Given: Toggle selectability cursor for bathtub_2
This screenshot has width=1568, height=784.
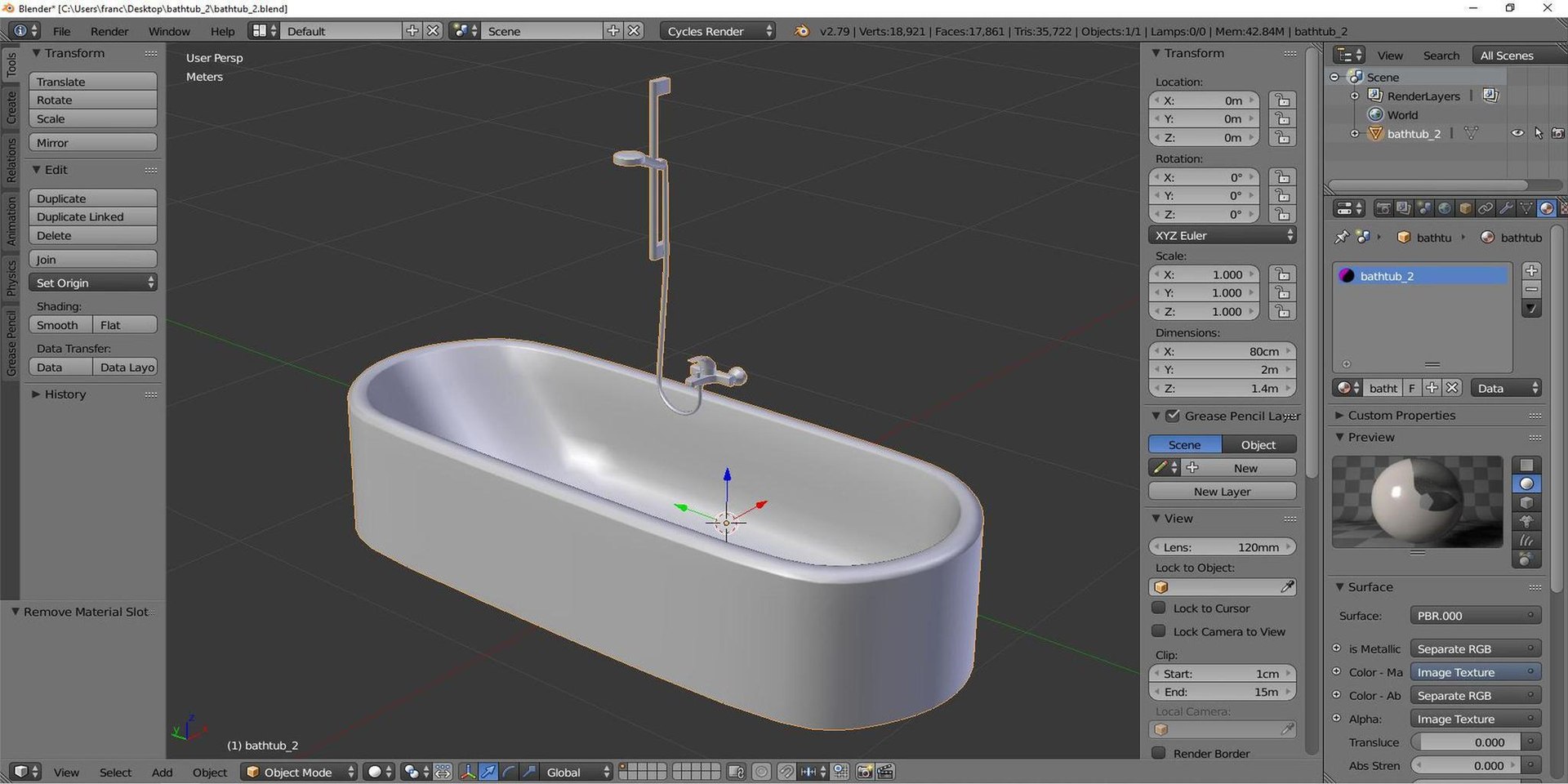Looking at the screenshot, I should pyautogui.click(x=1539, y=133).
